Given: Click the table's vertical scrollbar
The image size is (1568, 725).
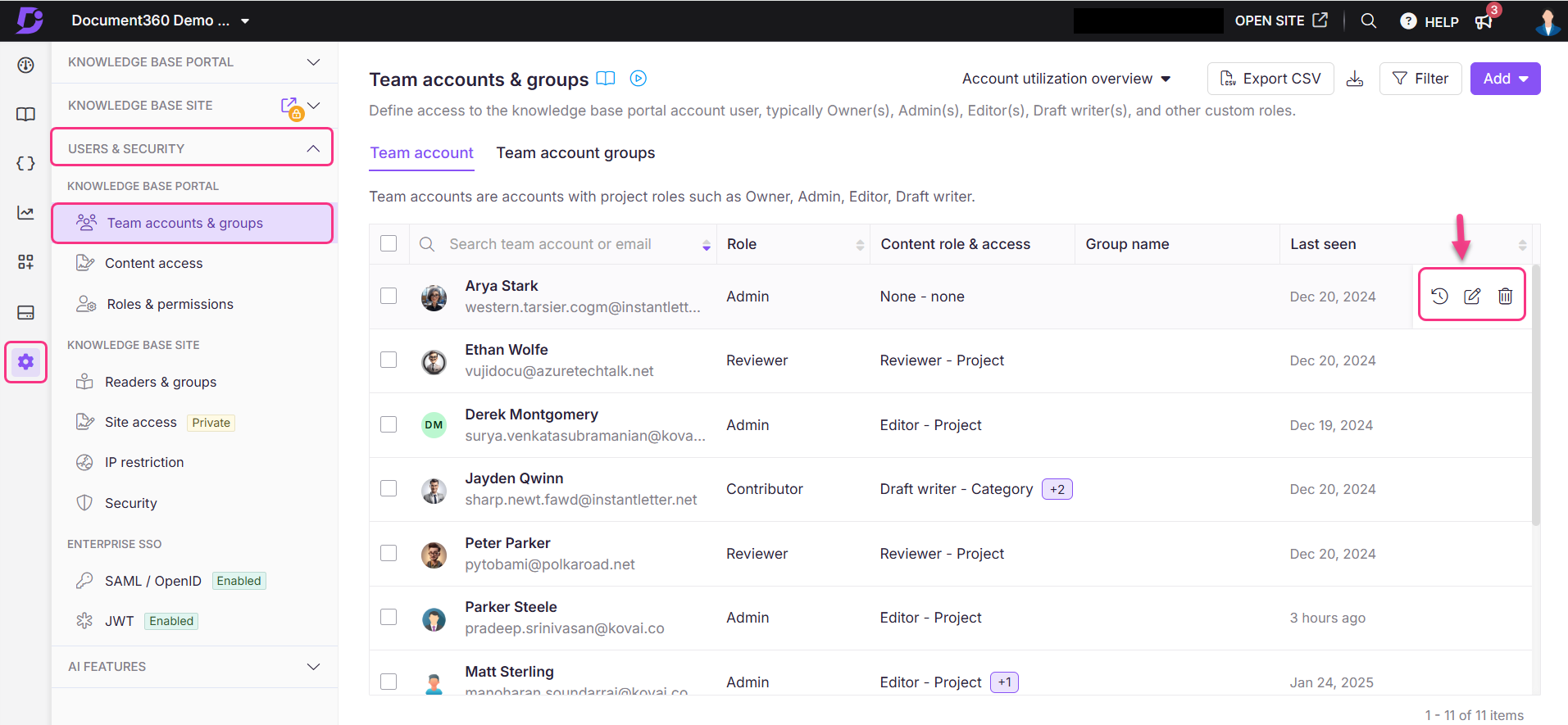Looking at the screenshot, I should pos(1536,393).
